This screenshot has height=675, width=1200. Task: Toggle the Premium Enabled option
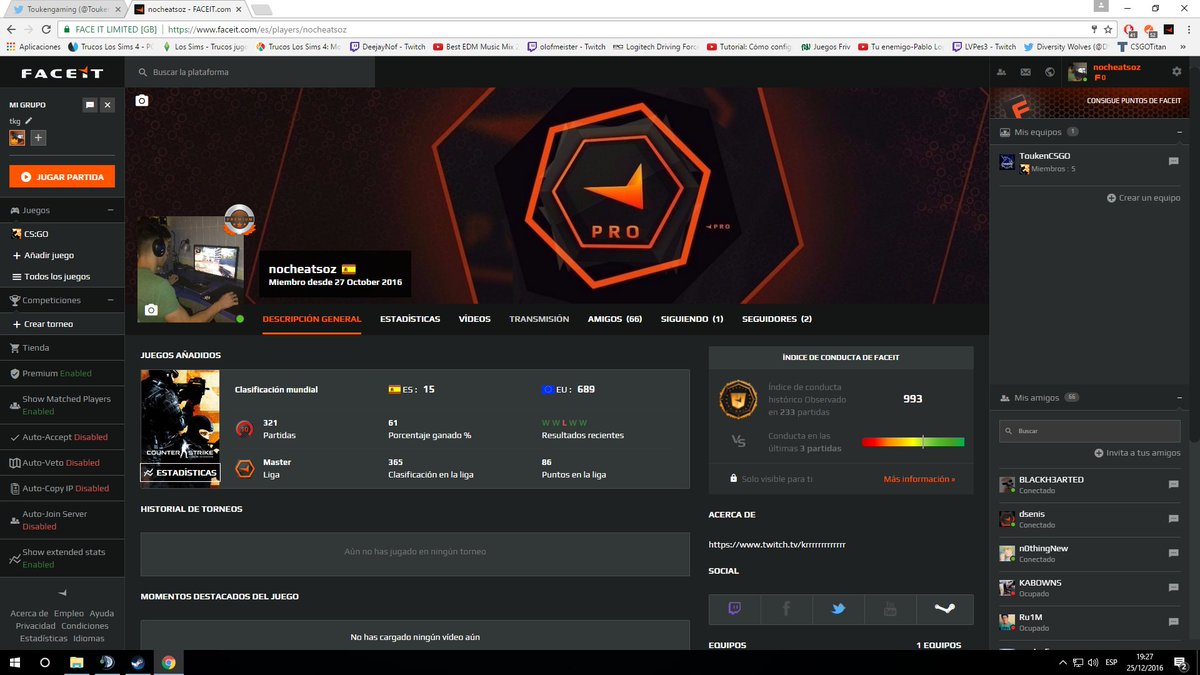tap(56, 373)
